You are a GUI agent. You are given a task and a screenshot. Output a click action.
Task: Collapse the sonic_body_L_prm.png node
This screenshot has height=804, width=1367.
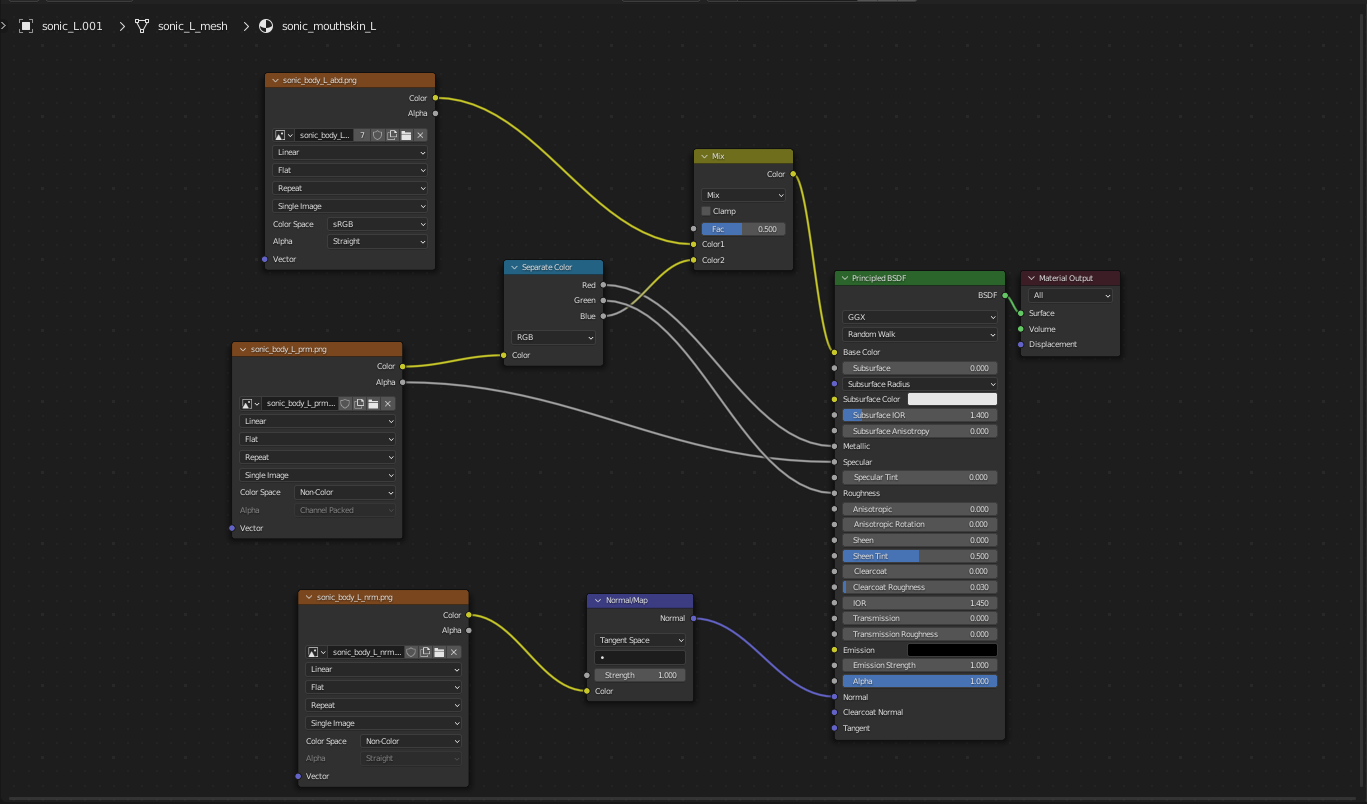pos(242,350)
